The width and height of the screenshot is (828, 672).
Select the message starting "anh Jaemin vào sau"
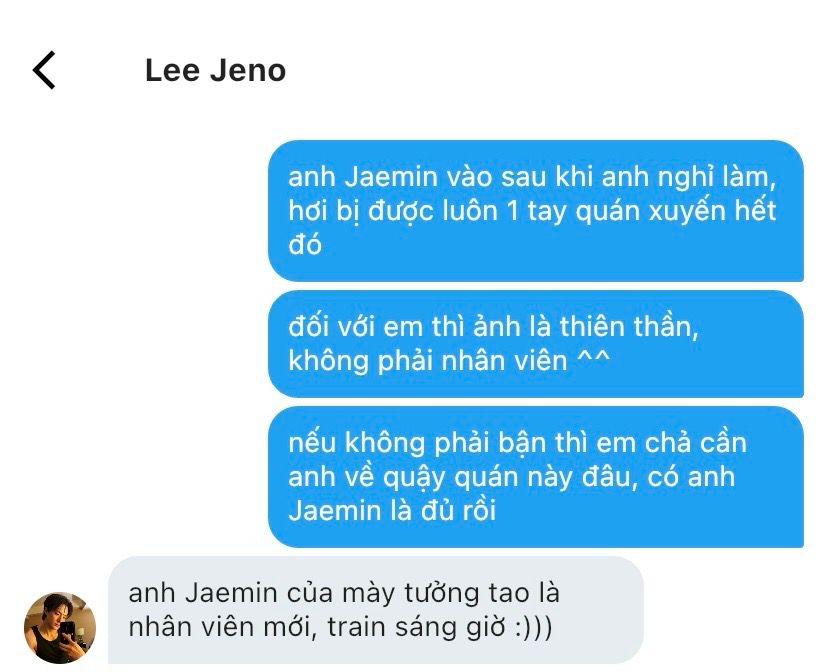coord(536,211)
